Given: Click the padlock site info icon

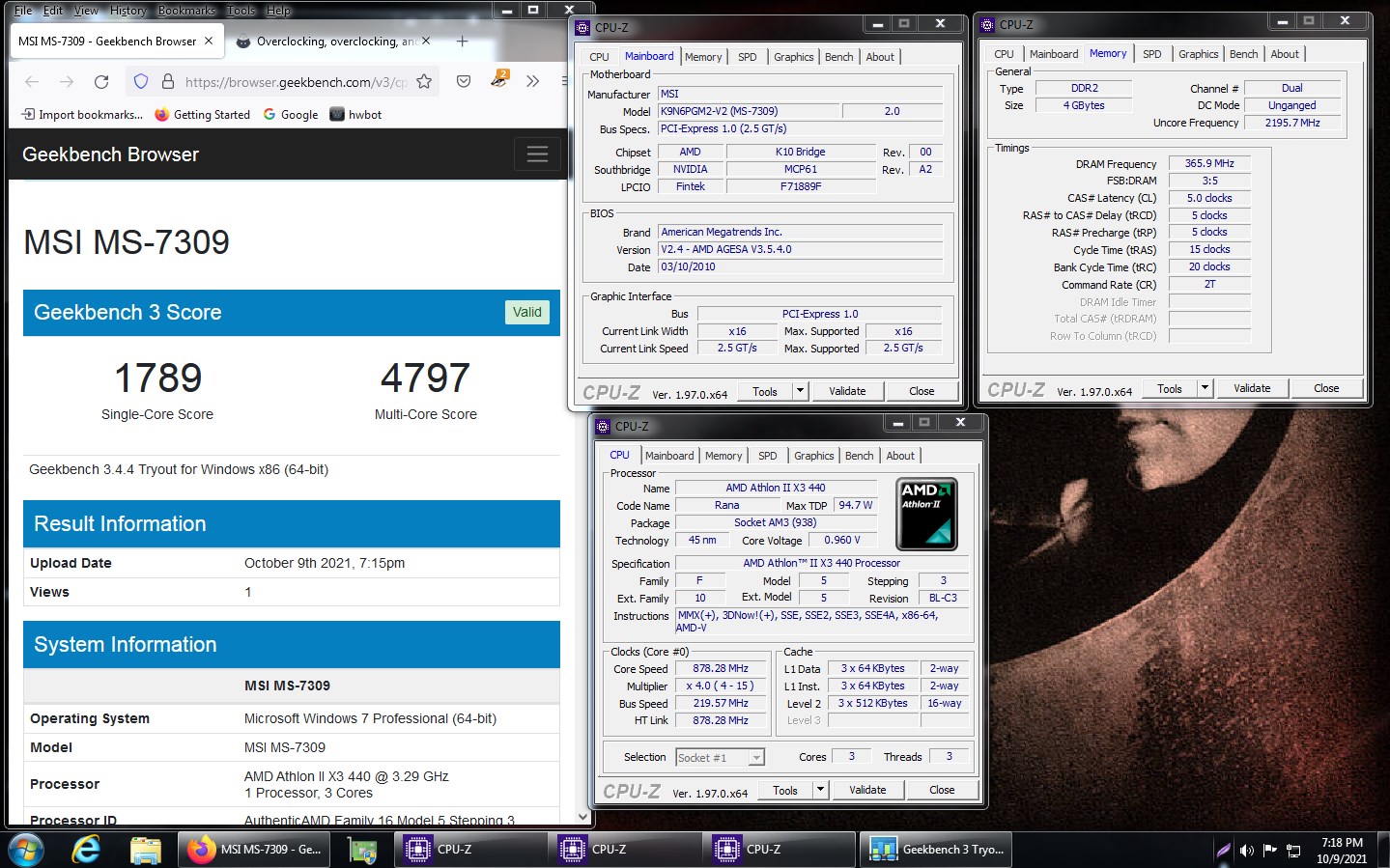Looking at the screenshot, I should tap(167, 82).
